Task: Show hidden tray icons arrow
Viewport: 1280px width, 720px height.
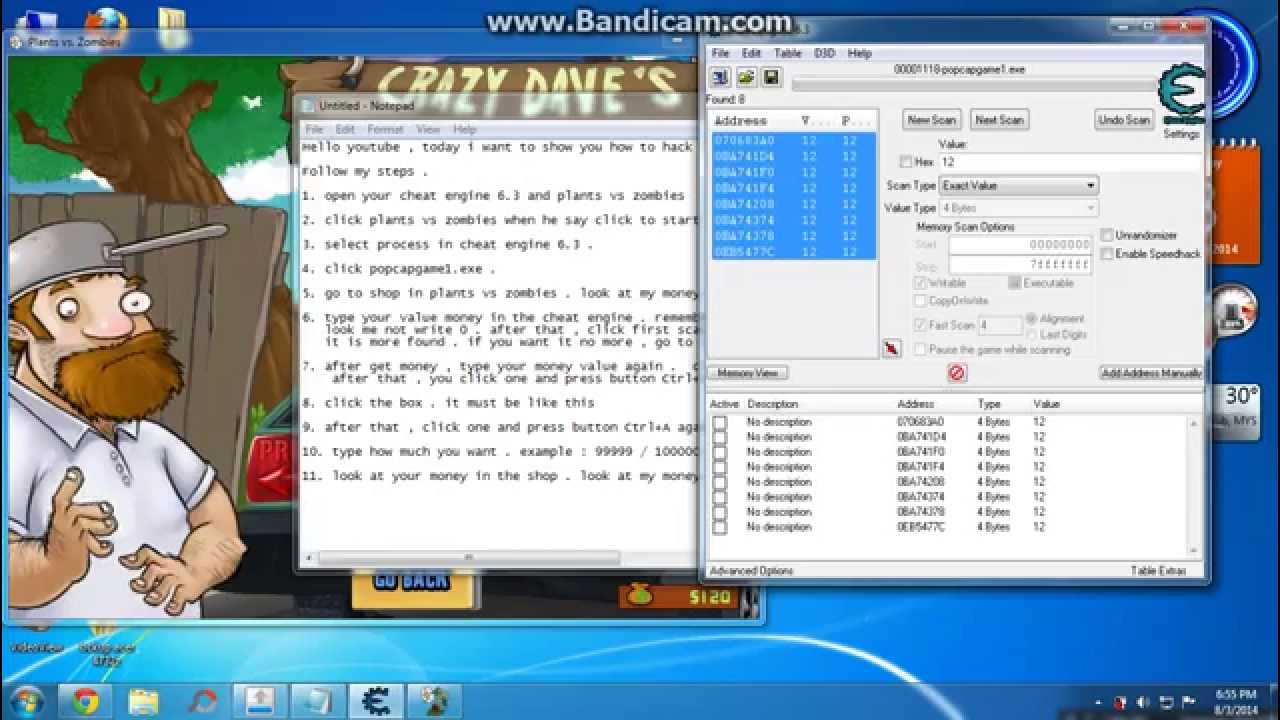Action: pyautogui.click(x=1099, y=702)
